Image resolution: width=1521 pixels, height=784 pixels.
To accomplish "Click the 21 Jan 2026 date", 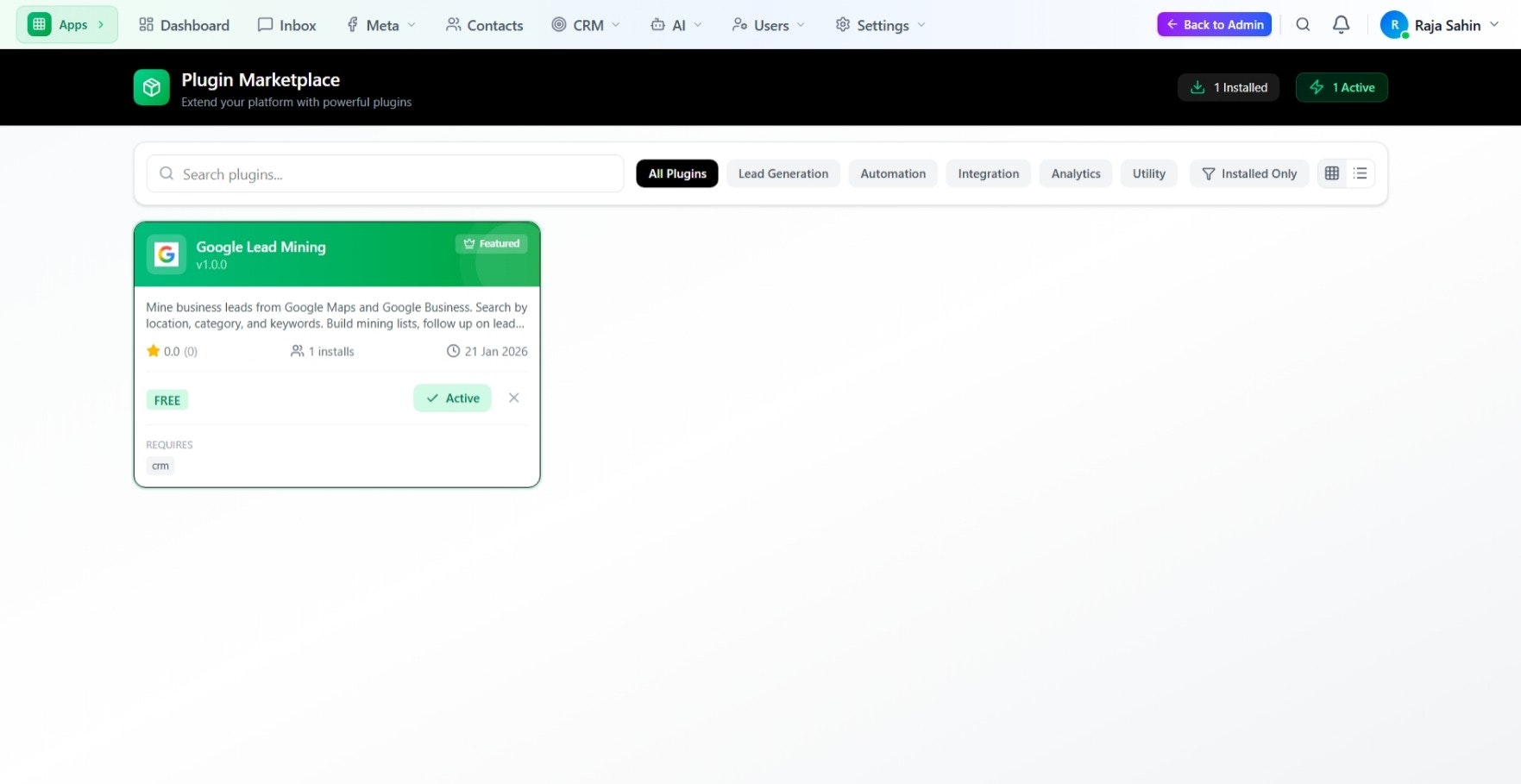I will [x=487, y=351].
